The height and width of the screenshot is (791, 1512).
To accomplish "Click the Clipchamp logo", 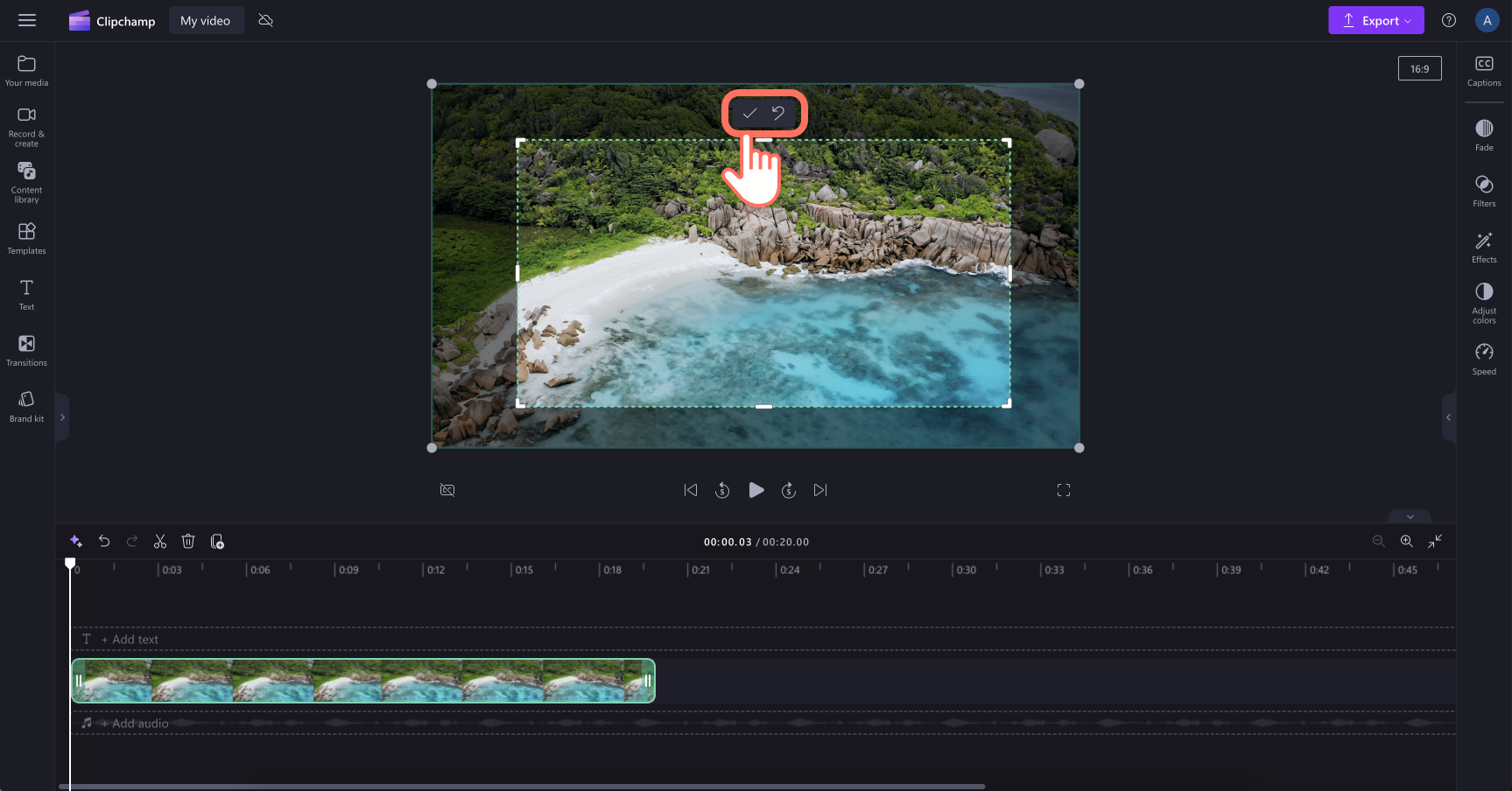I will (x=112, y=21).
